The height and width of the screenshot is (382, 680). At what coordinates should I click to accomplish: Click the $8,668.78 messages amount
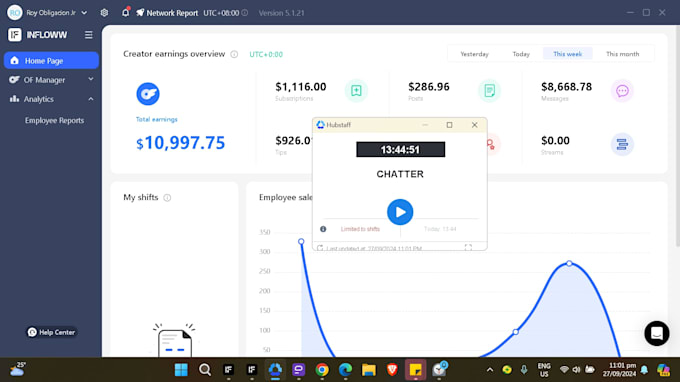point(566,87)
